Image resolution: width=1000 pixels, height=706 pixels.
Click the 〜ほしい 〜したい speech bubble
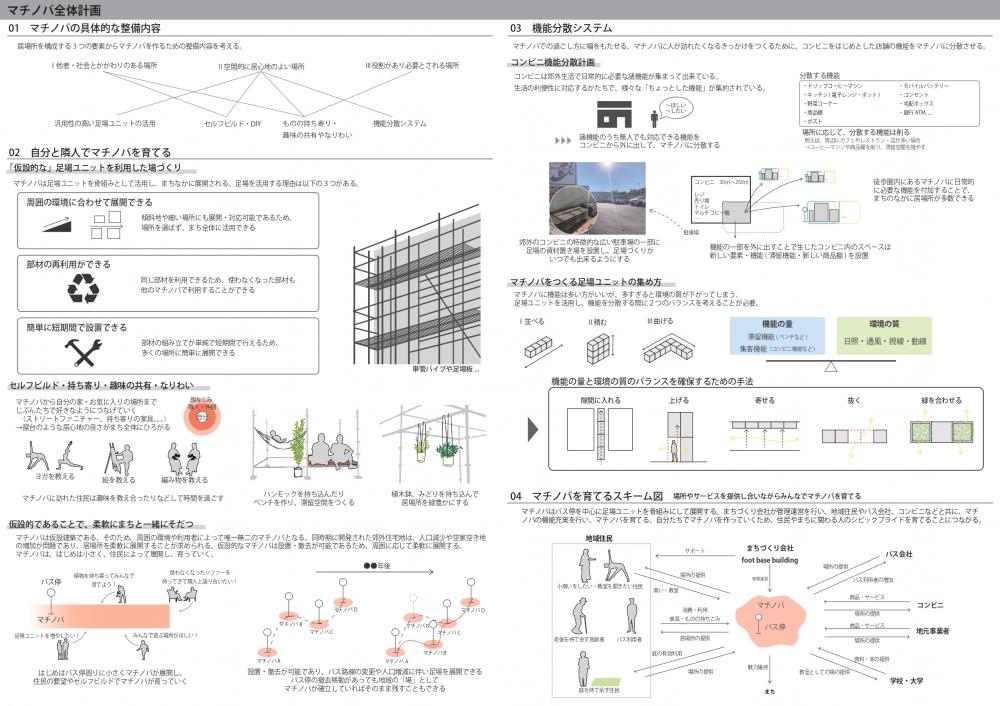(x=676, y=108)
